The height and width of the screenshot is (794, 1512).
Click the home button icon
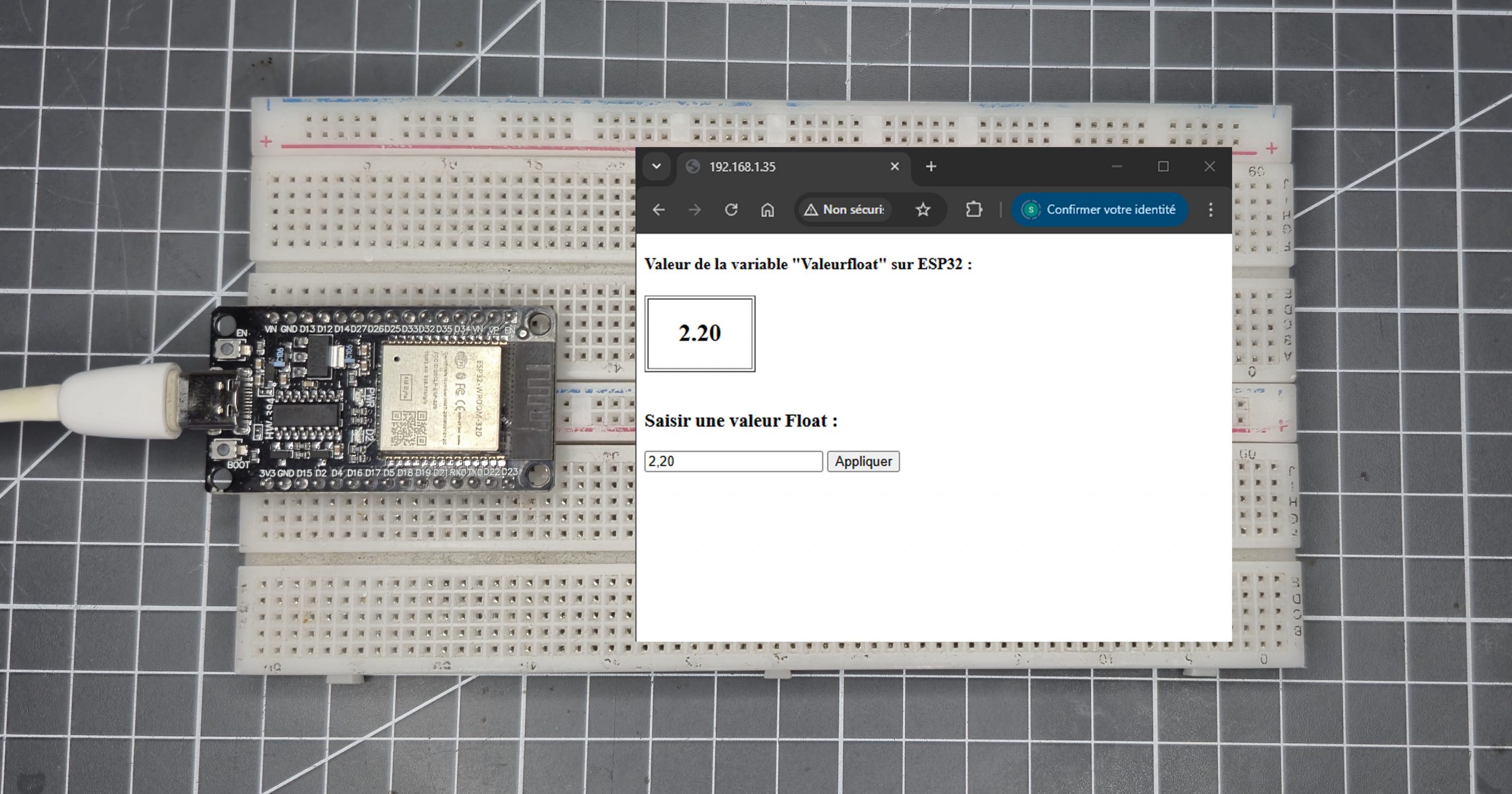pyautogui.click(x=768, y=210)
